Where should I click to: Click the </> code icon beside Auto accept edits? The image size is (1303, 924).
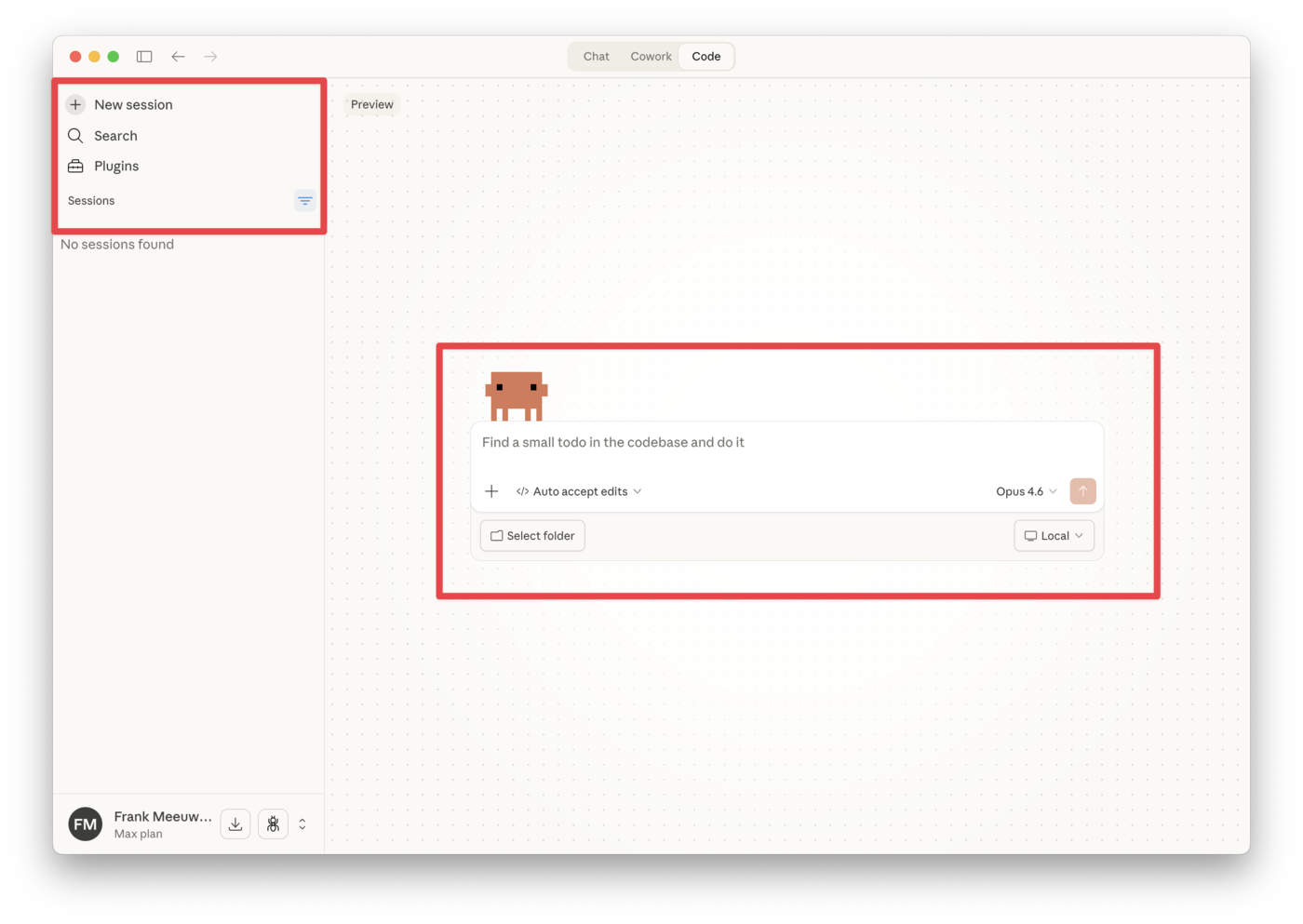click(x=521, y=490)
